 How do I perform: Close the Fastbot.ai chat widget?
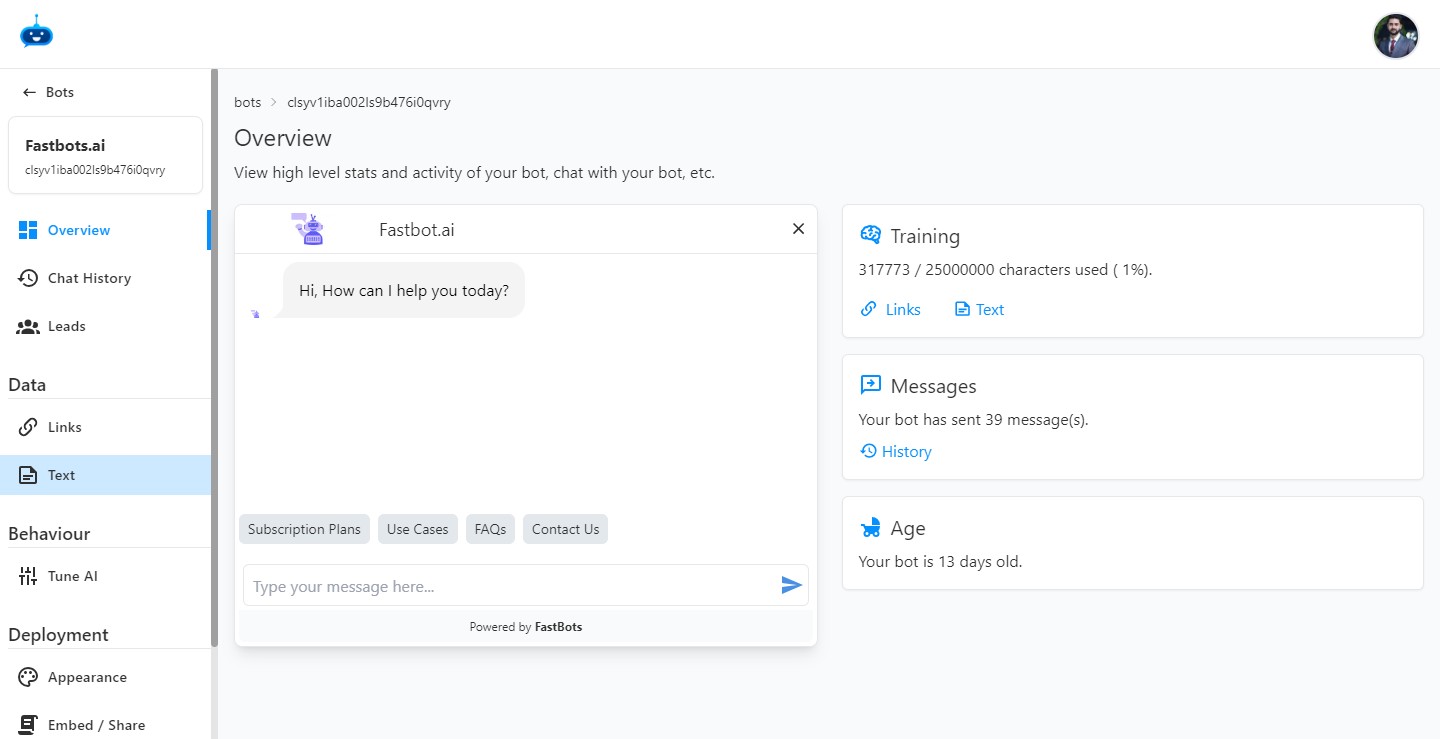(x=798, y=229)
